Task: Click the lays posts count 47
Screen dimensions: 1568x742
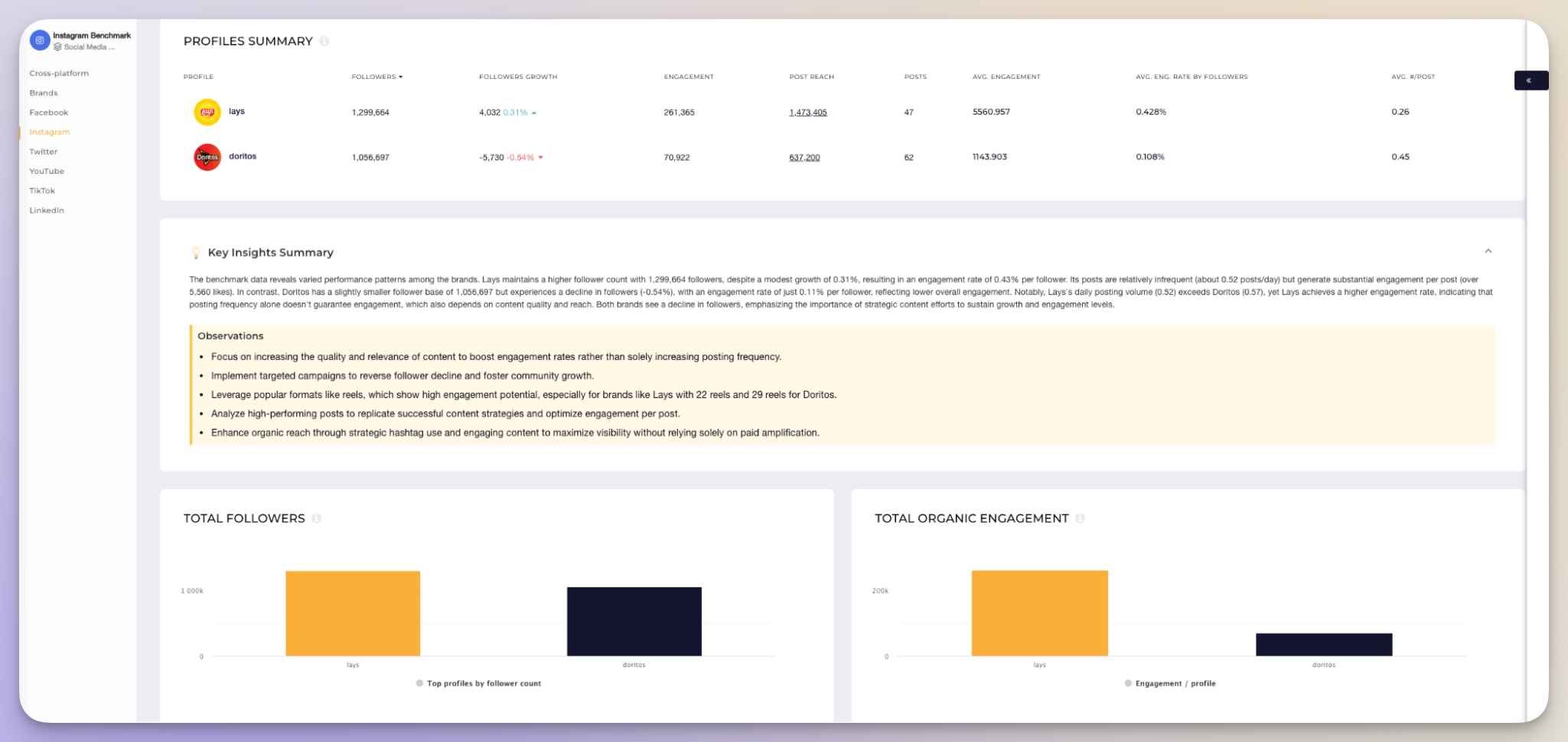Action: [908, 113]
